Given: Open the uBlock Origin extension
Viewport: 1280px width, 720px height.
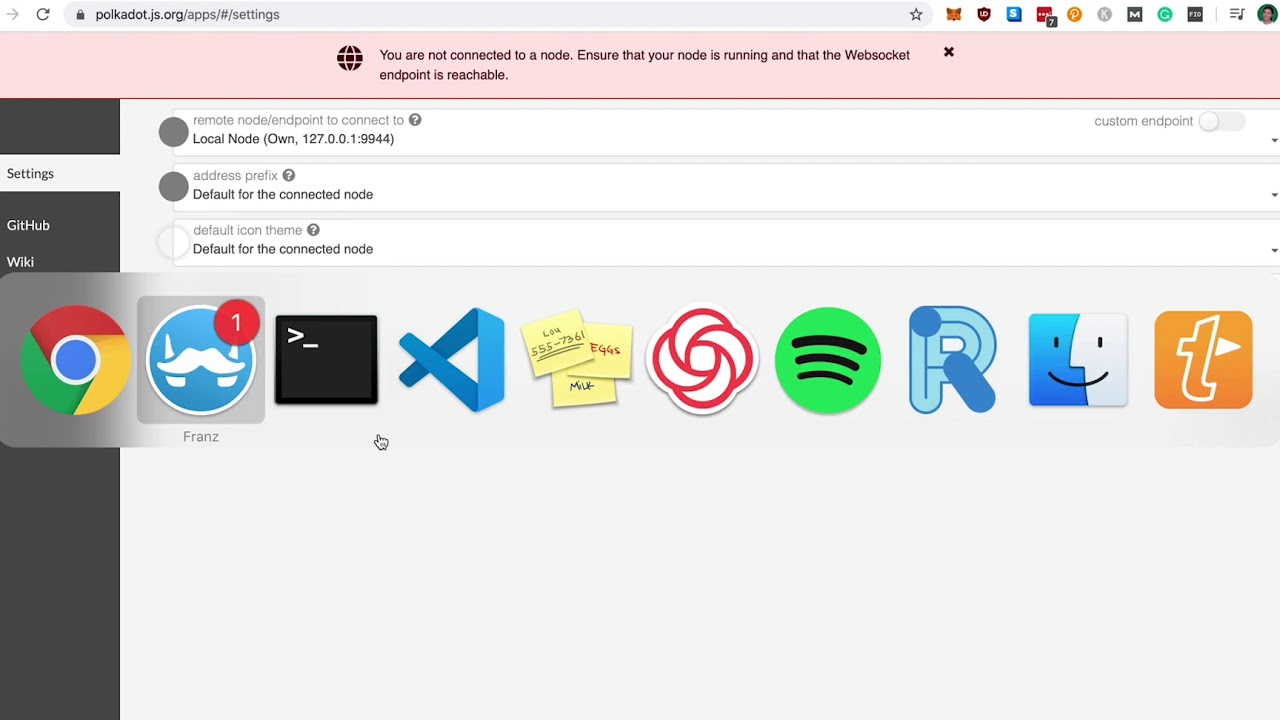Looking at the screenshot, I should click(984, 14).
